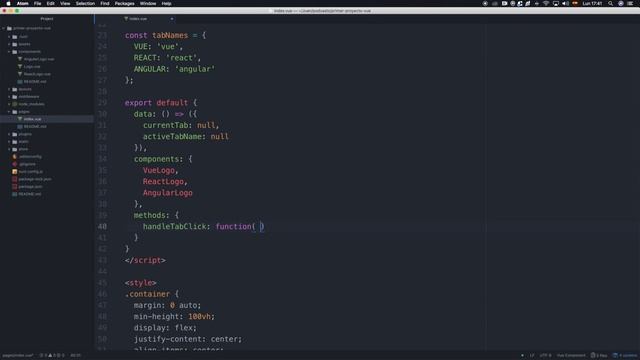Click the Wi-Fi icon in the menu bar

tap(546, 3)
